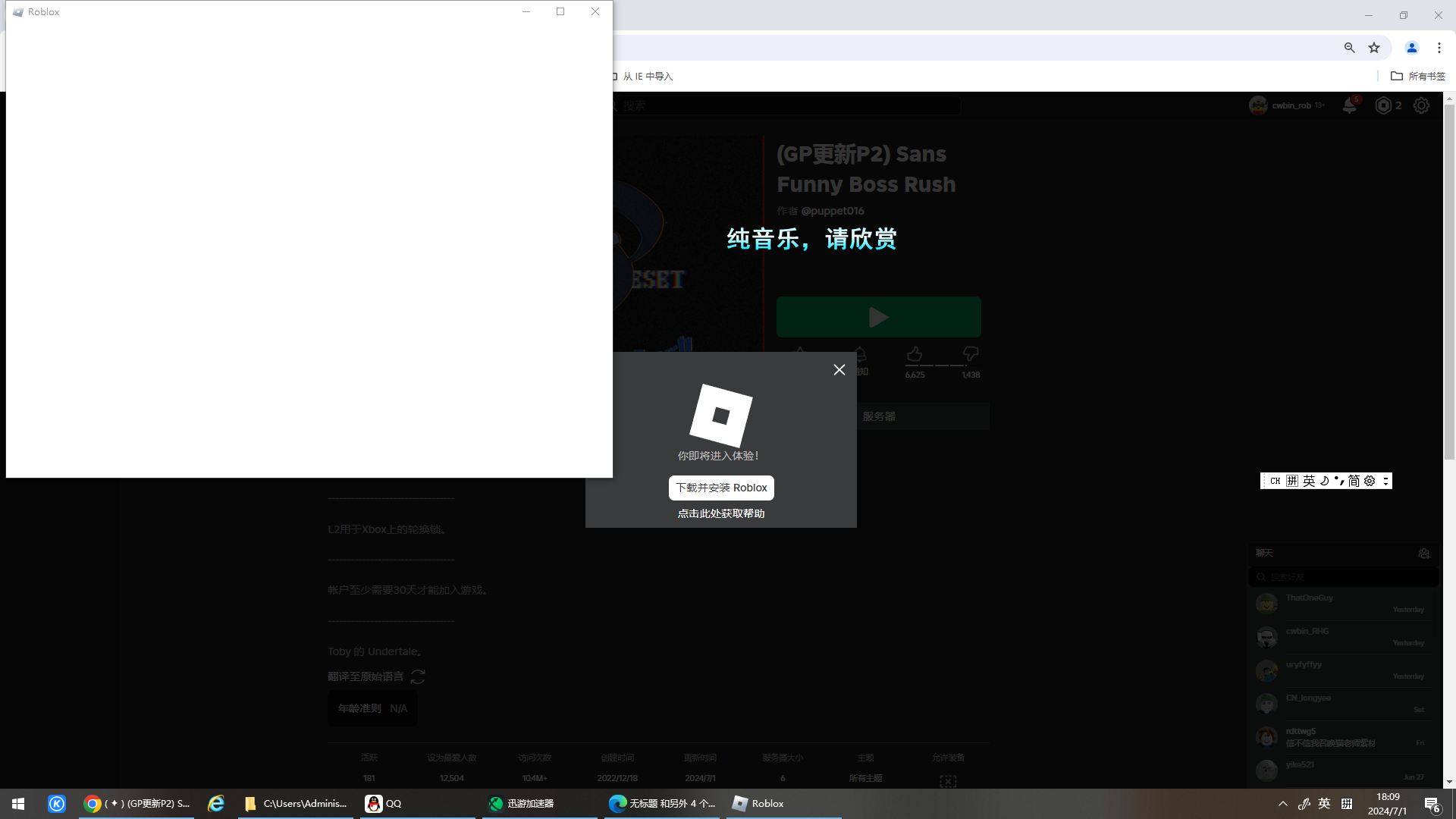1456x819 pixels.
Task: Click the scrollbar down arrow
Action: pyautogui.click(x=1449, y=782)
